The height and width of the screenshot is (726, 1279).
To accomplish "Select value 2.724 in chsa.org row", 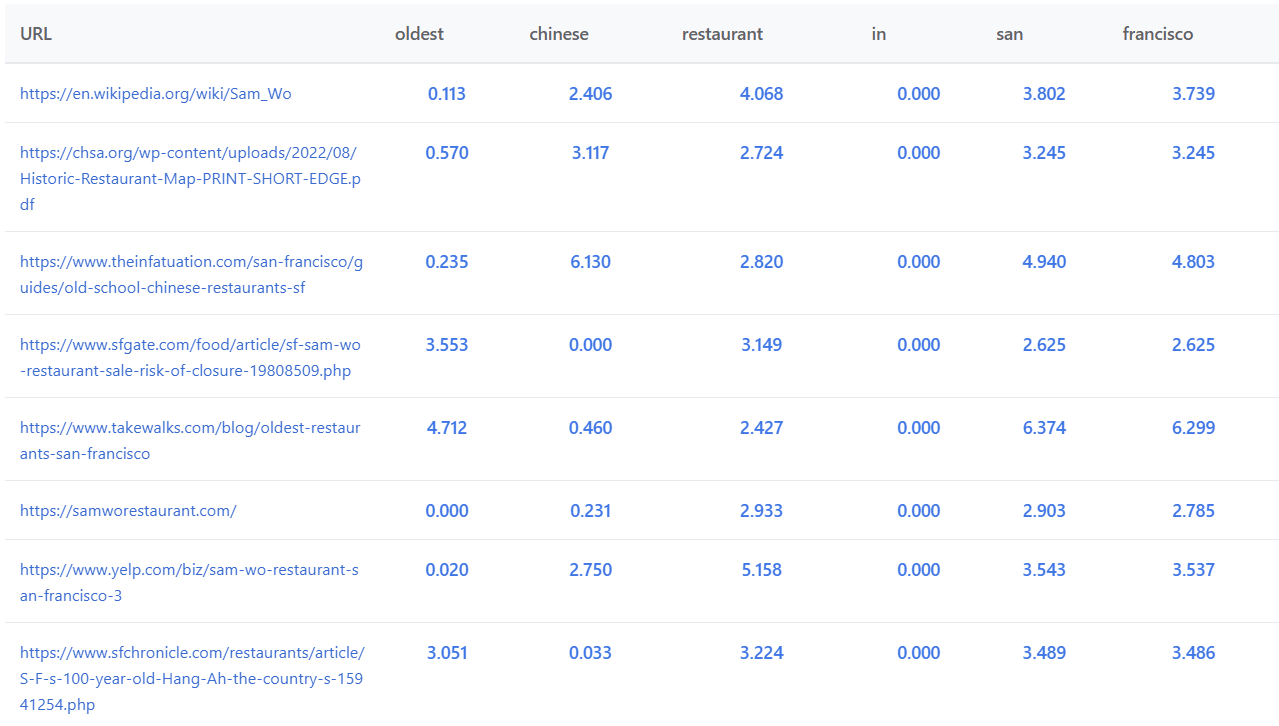I will tap(762, 153).
